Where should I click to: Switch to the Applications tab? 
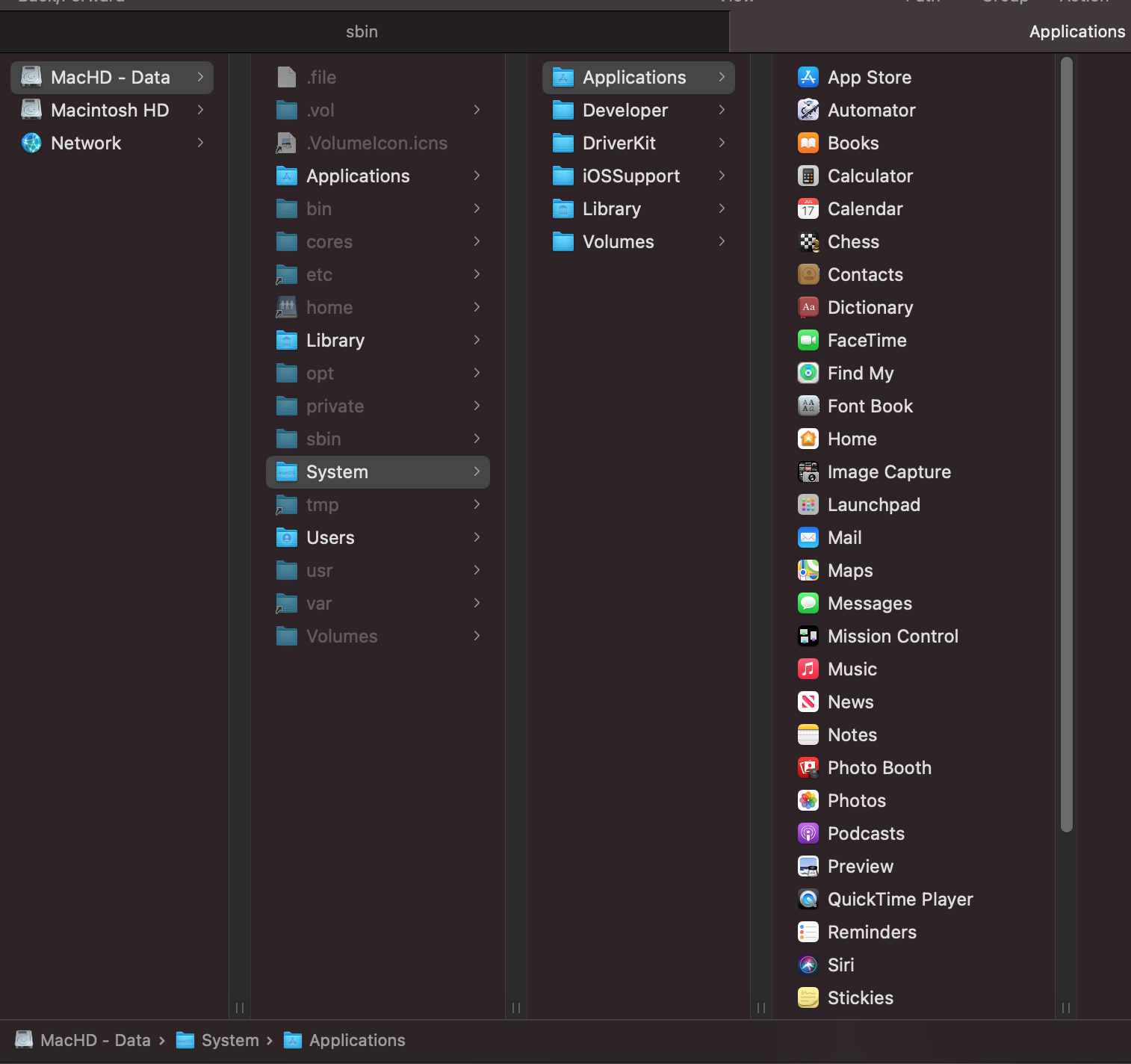930,31
